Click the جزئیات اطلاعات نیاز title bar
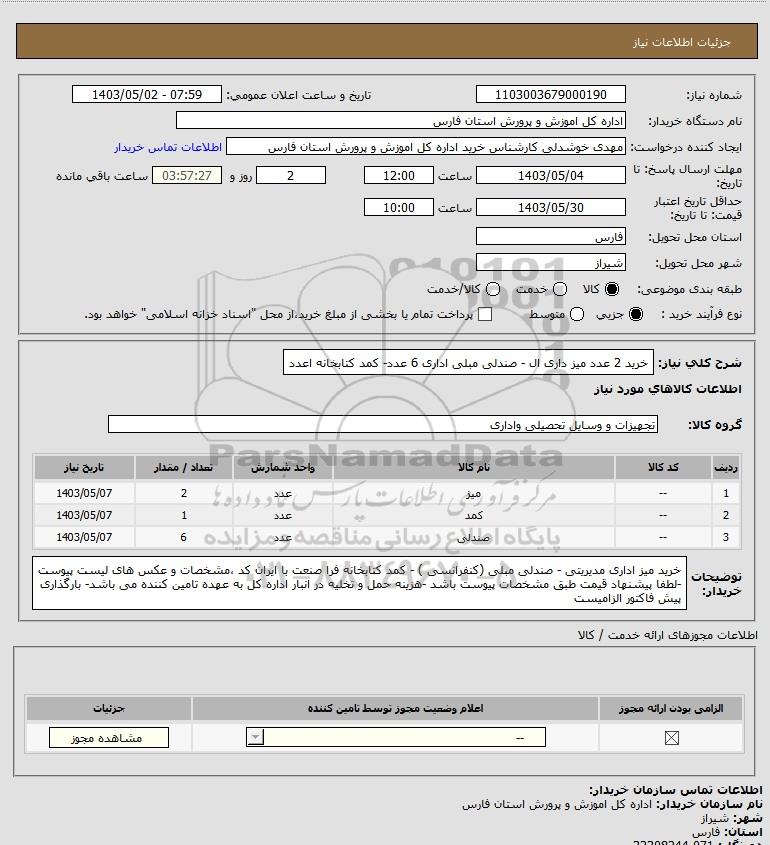 pyautogui.click(x=387, y=41)
